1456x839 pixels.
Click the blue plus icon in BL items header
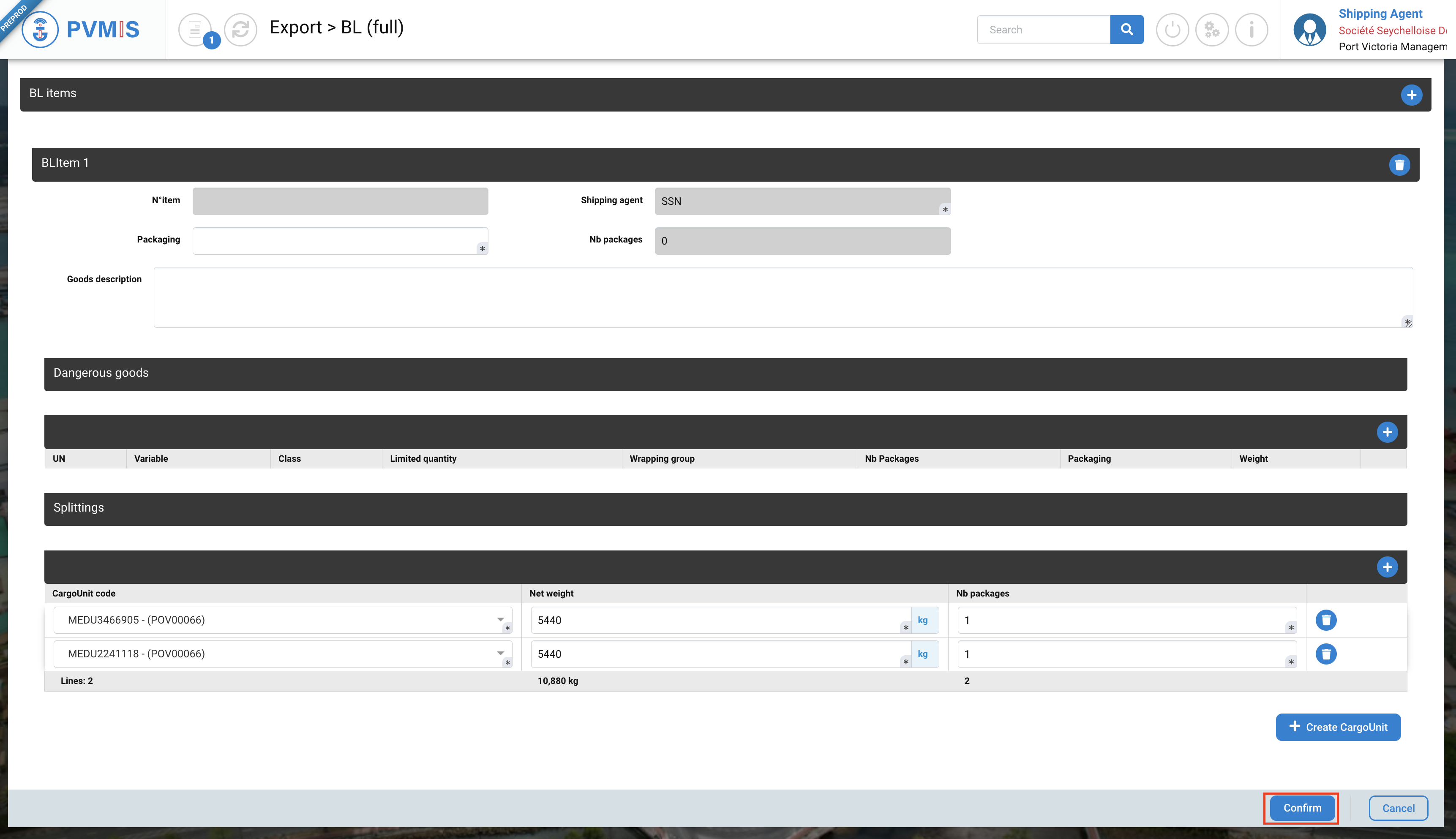1411,95
